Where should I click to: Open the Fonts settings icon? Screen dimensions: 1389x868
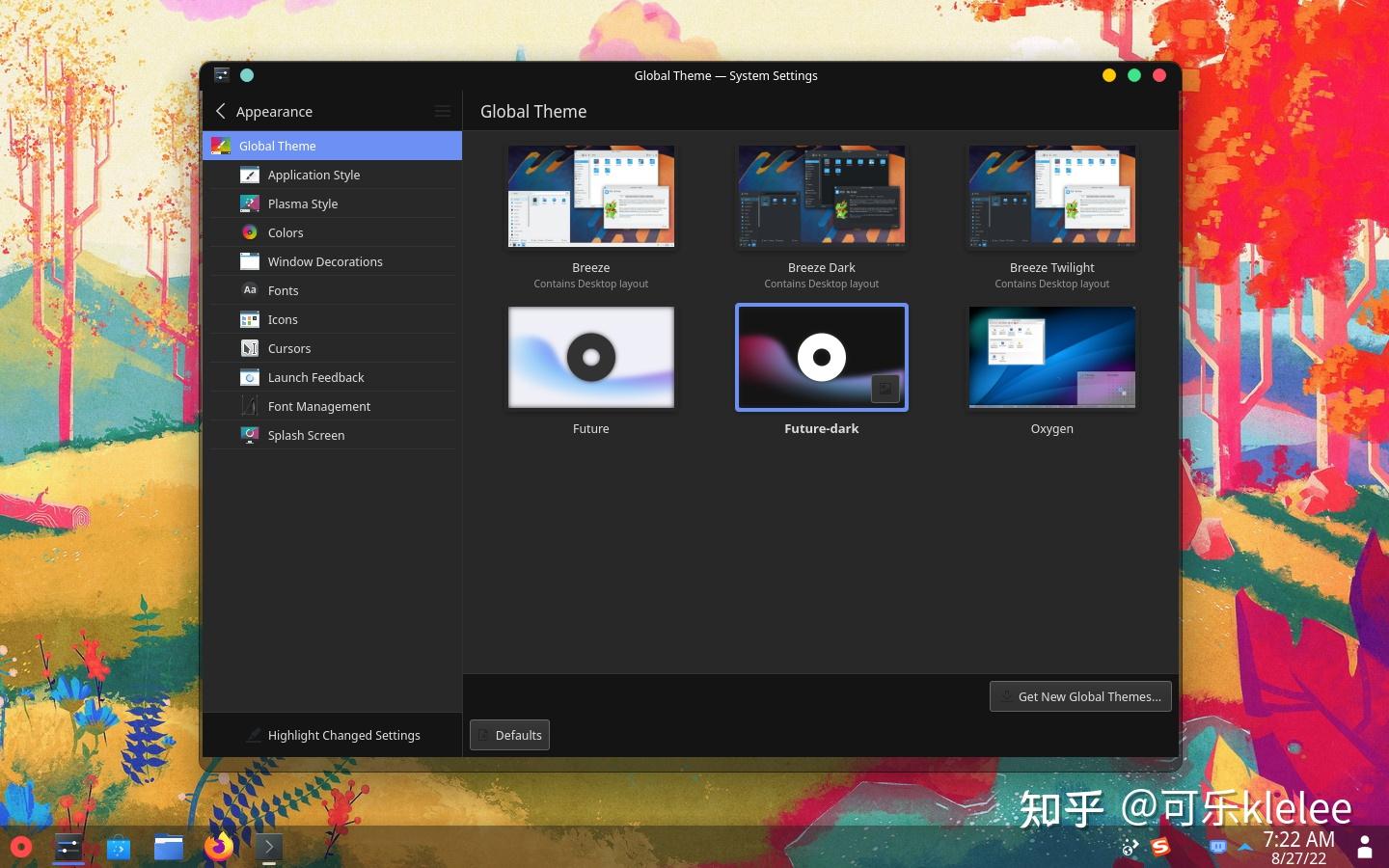pos(250,290)
